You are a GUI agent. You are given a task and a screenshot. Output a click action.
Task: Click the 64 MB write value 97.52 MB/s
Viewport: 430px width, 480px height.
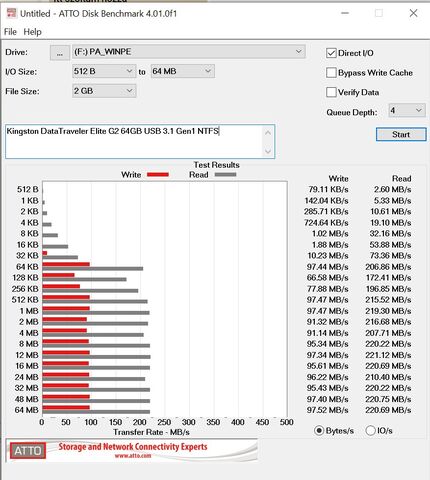click(x=327, y=410)
